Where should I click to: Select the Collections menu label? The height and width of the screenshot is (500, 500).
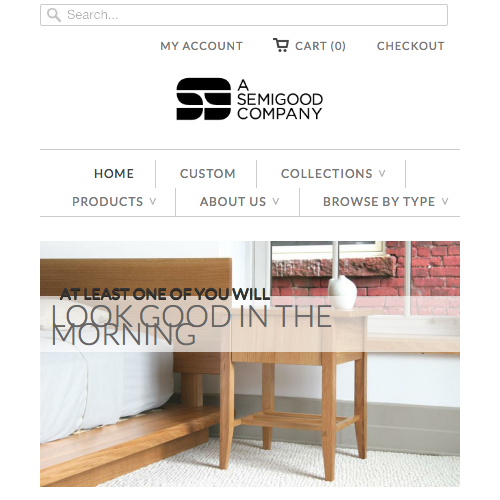coord(327,174)
